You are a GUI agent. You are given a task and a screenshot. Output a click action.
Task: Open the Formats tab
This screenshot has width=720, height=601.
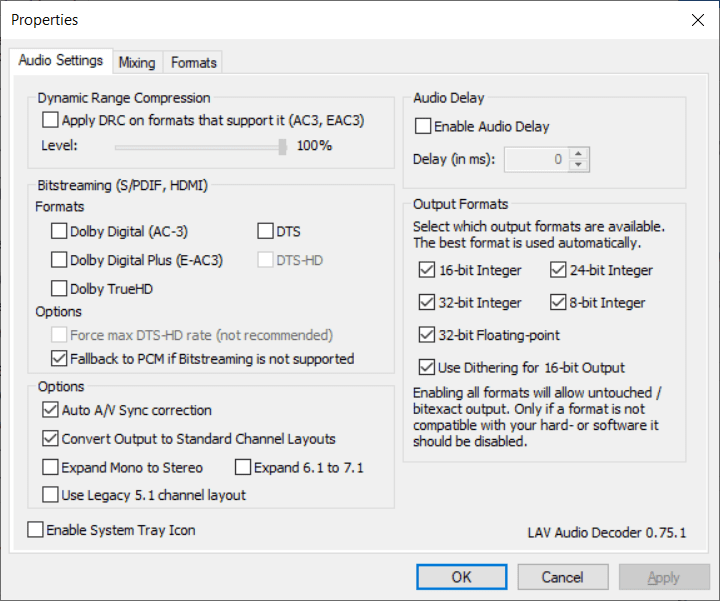tap(194, 62)
